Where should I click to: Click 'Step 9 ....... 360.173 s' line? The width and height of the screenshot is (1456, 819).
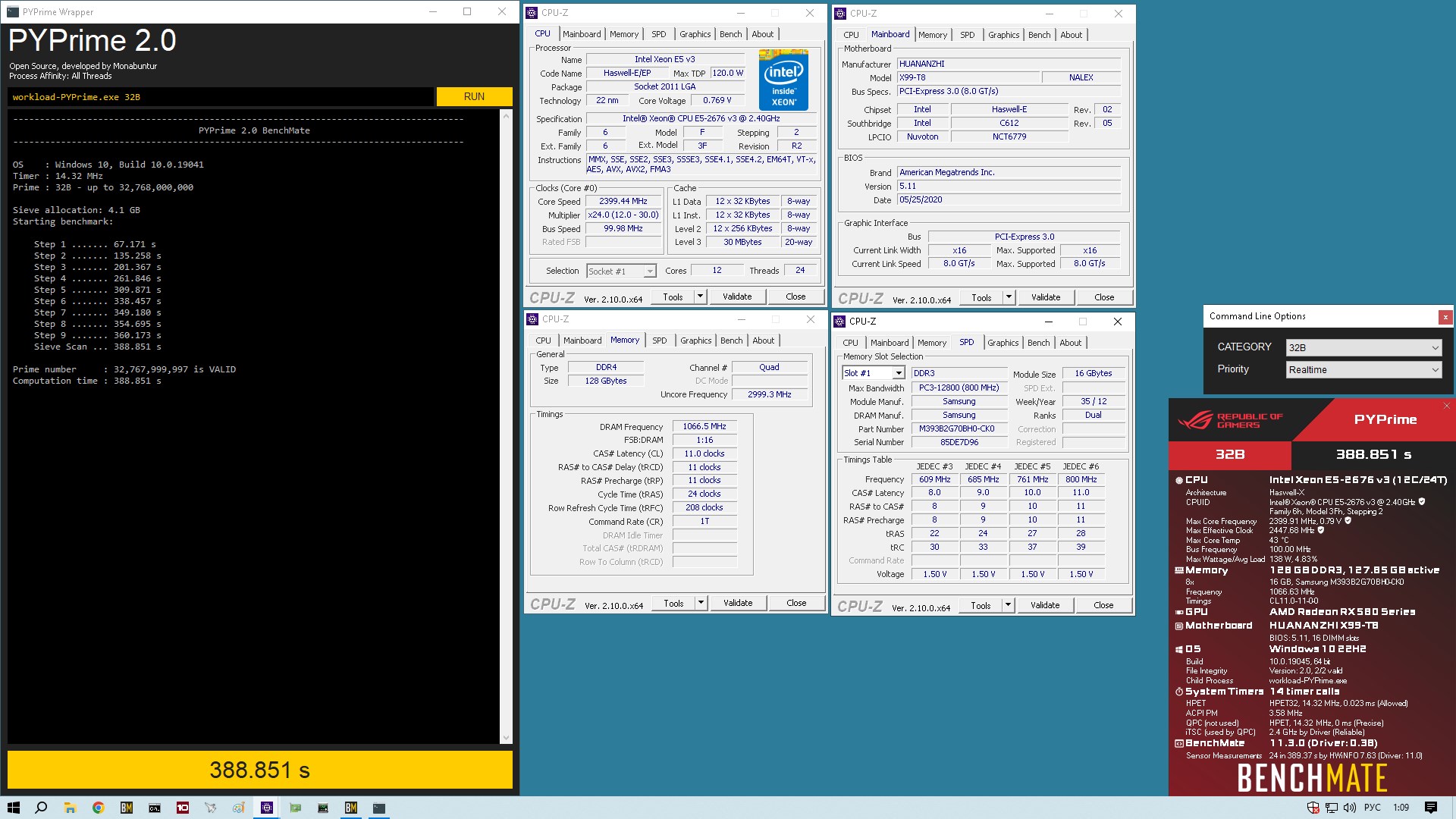(x=97, y=335)
